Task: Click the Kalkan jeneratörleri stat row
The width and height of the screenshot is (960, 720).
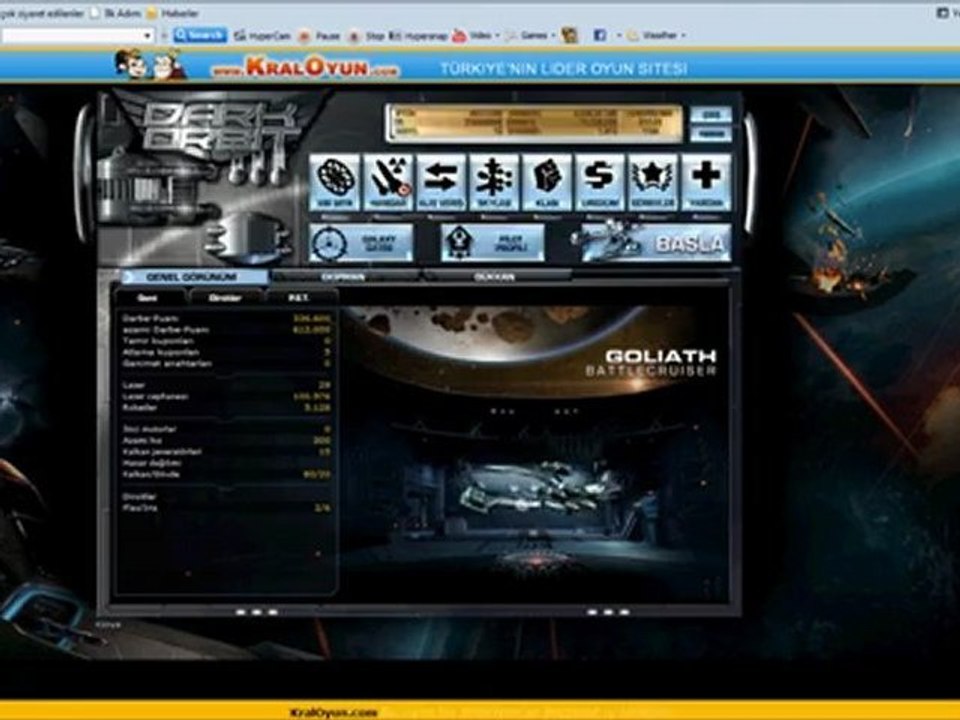Action: click(x=227, y=452)
